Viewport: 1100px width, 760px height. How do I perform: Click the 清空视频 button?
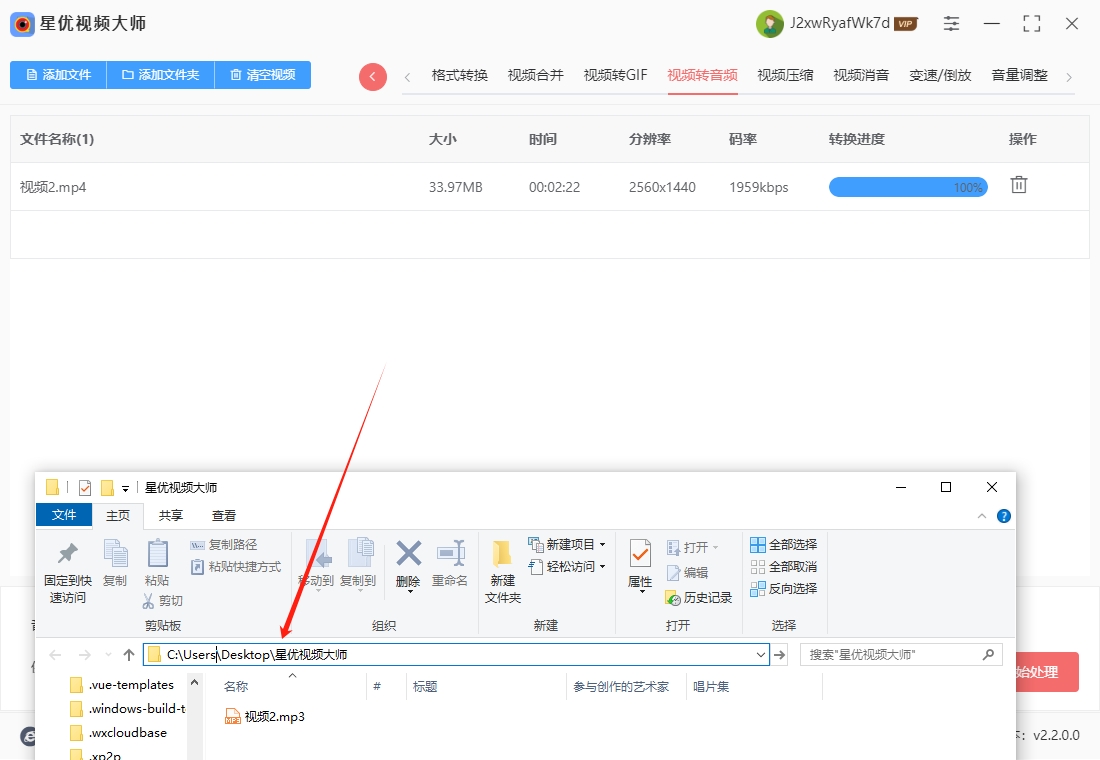[262, 75]
